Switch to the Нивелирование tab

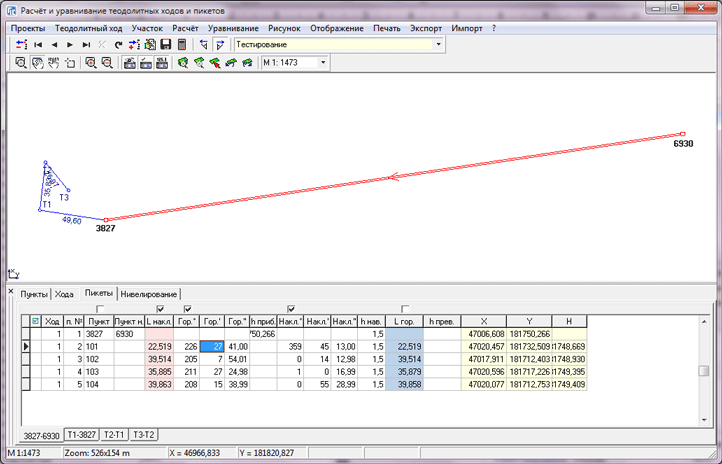point(149,294)
